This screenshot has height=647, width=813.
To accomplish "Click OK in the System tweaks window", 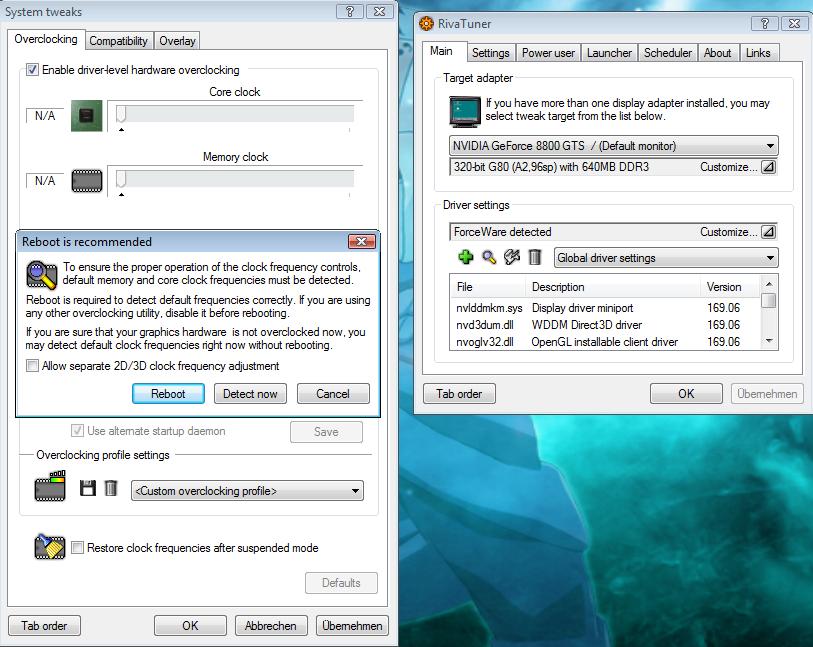I will [190, 626].
